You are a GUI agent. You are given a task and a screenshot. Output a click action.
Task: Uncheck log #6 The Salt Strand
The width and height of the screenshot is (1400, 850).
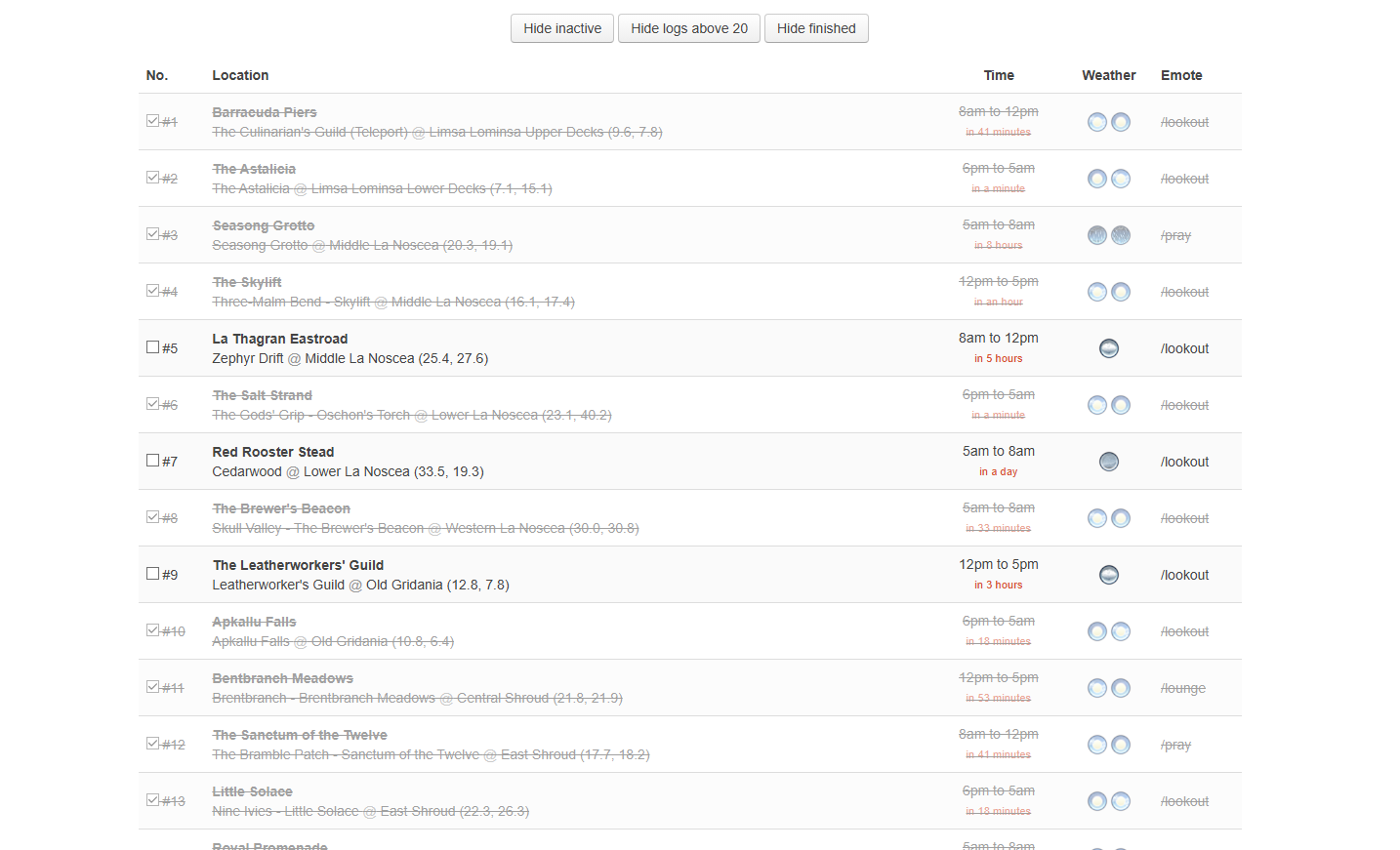tap(152, 404)
